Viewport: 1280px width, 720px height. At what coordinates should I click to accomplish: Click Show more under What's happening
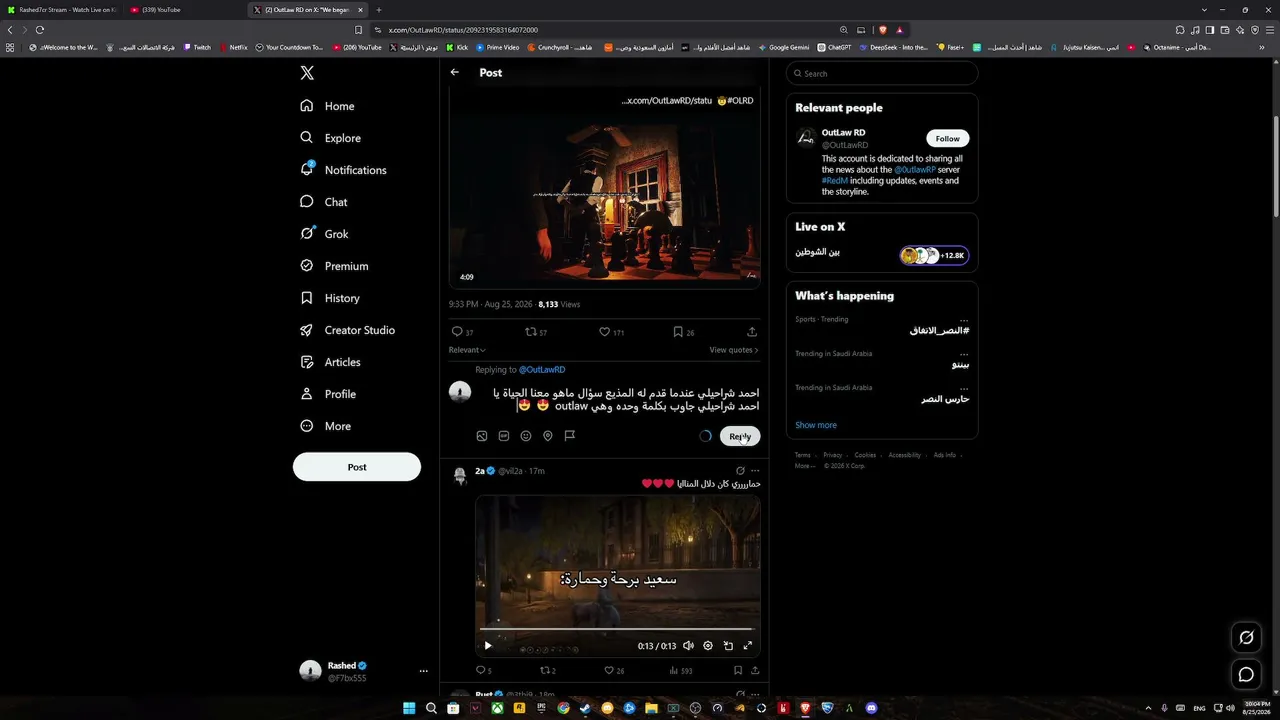[x=816, y=425]
